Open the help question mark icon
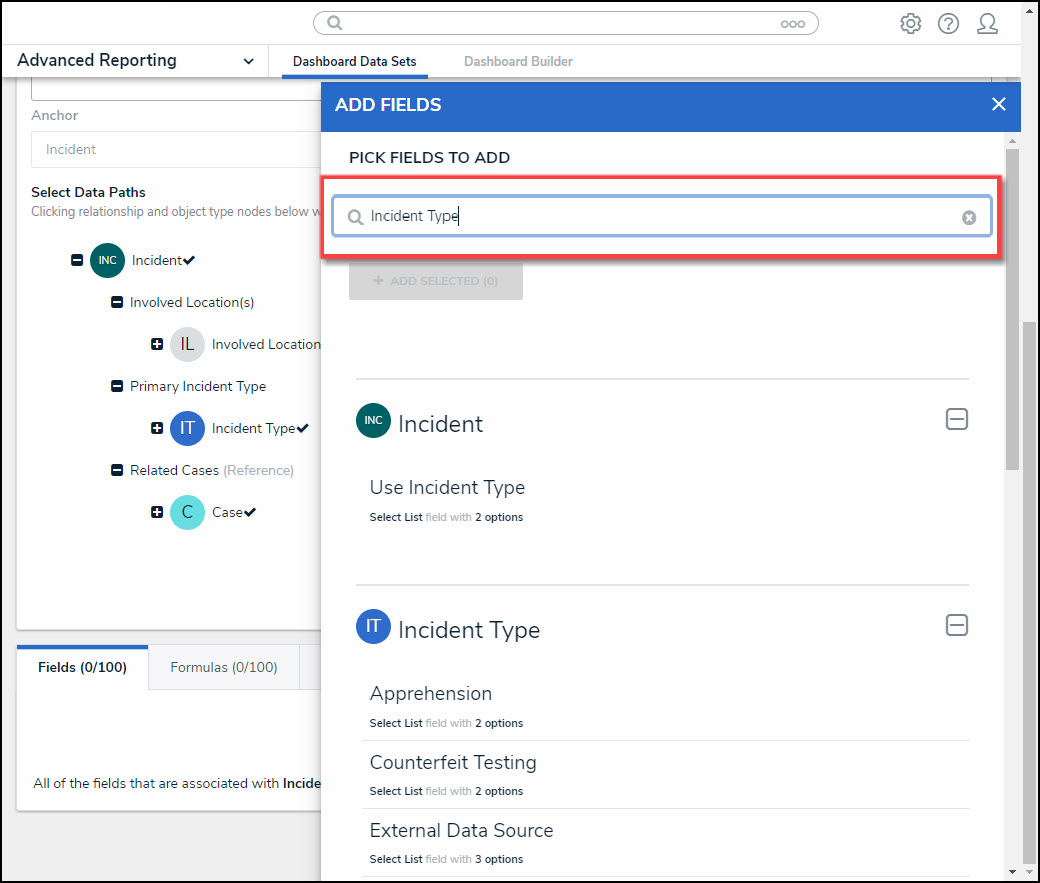This screenshot has width=1040, height=883. click(x=948, y=24)
